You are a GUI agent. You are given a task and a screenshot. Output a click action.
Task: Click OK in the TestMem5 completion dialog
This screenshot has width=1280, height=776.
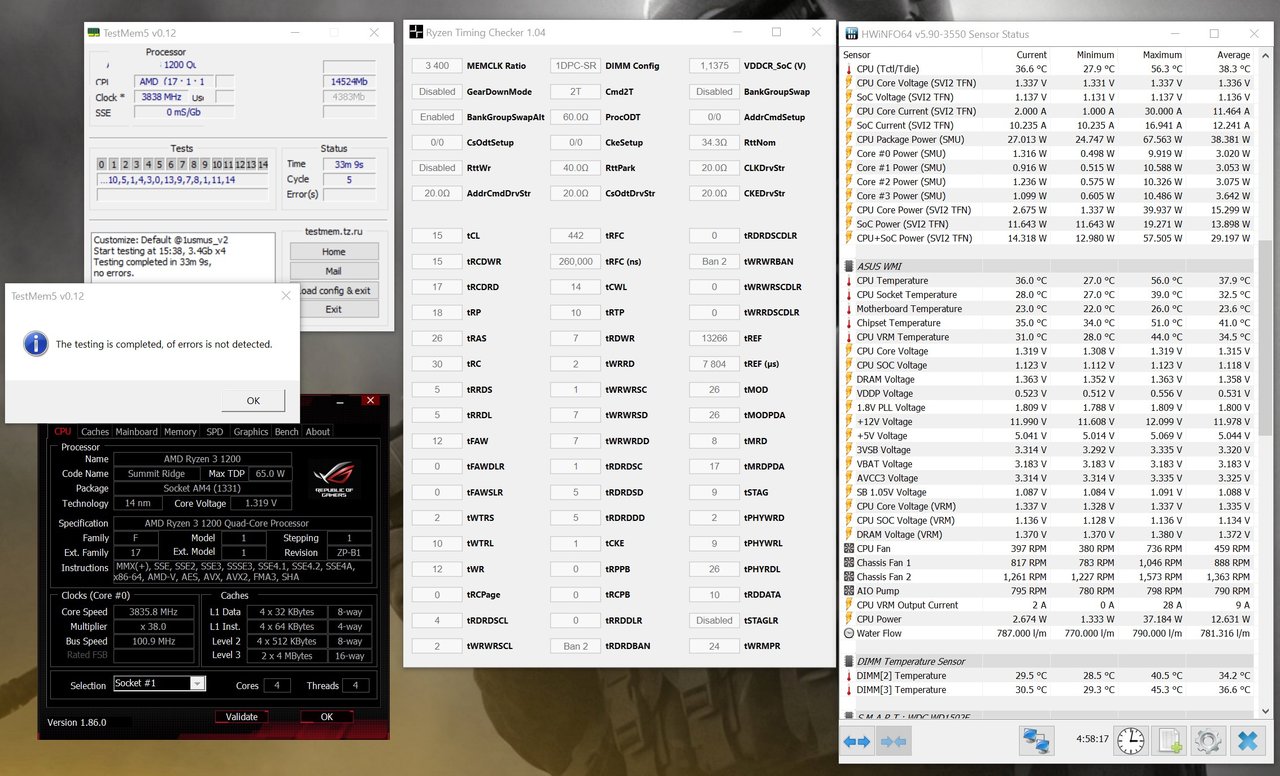(253, 400)
